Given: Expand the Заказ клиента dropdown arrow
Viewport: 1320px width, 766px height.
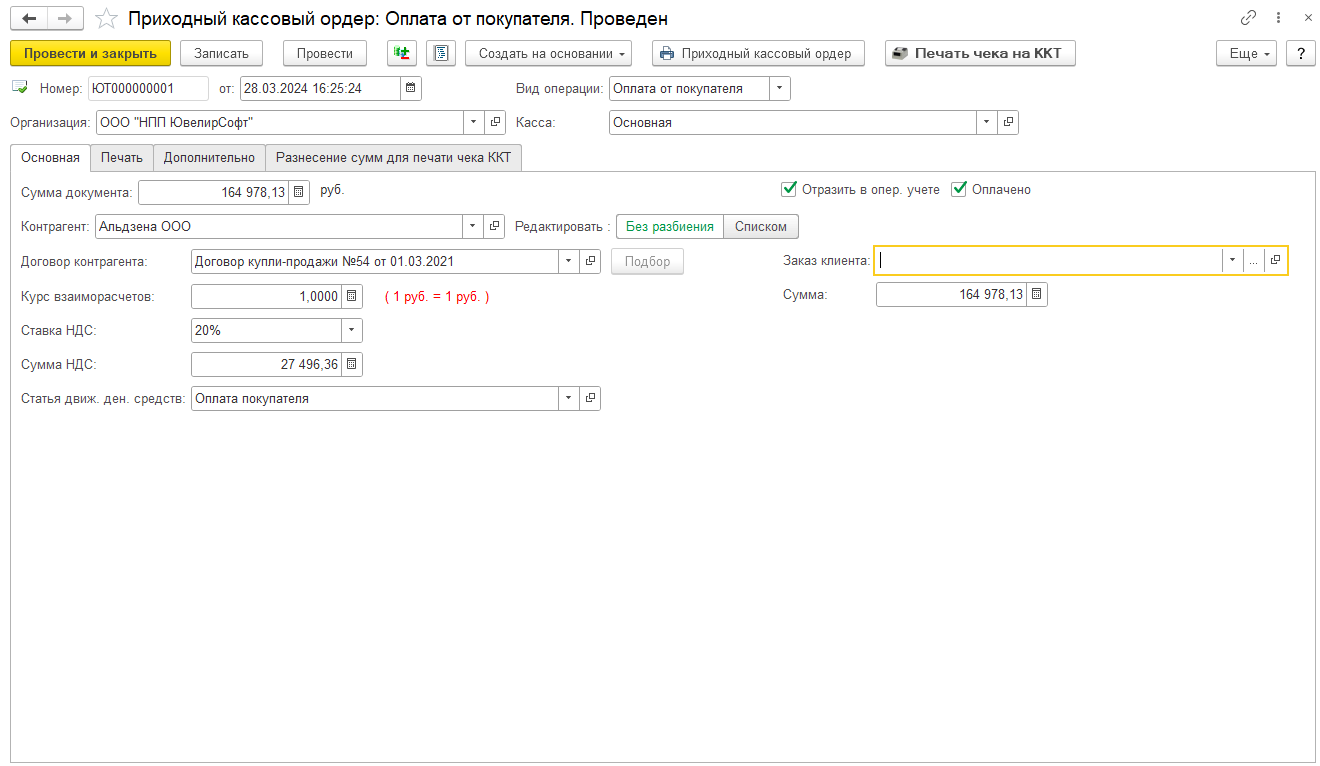Looking at the screenshot, I should pyautogui.click(x=1233, y=260).
